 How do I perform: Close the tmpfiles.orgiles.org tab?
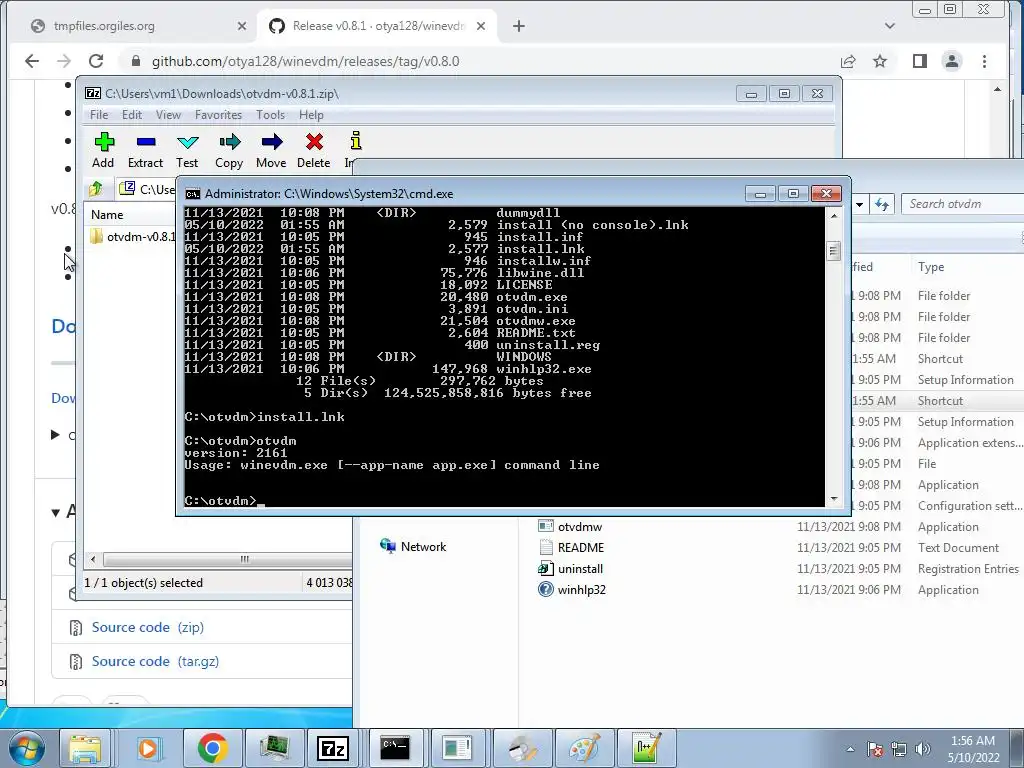(242, 26)
